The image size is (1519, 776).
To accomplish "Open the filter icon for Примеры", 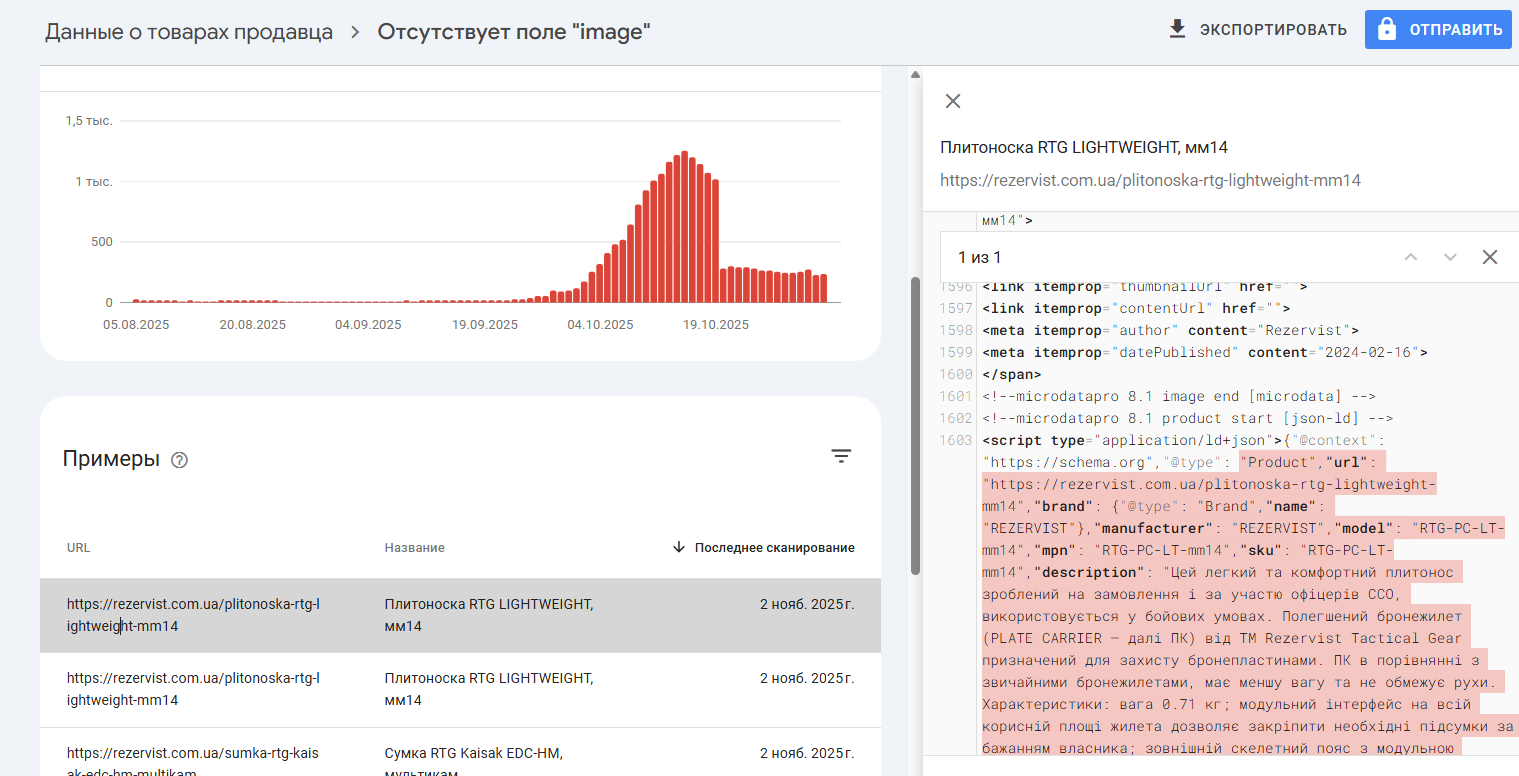I will 842,456.
